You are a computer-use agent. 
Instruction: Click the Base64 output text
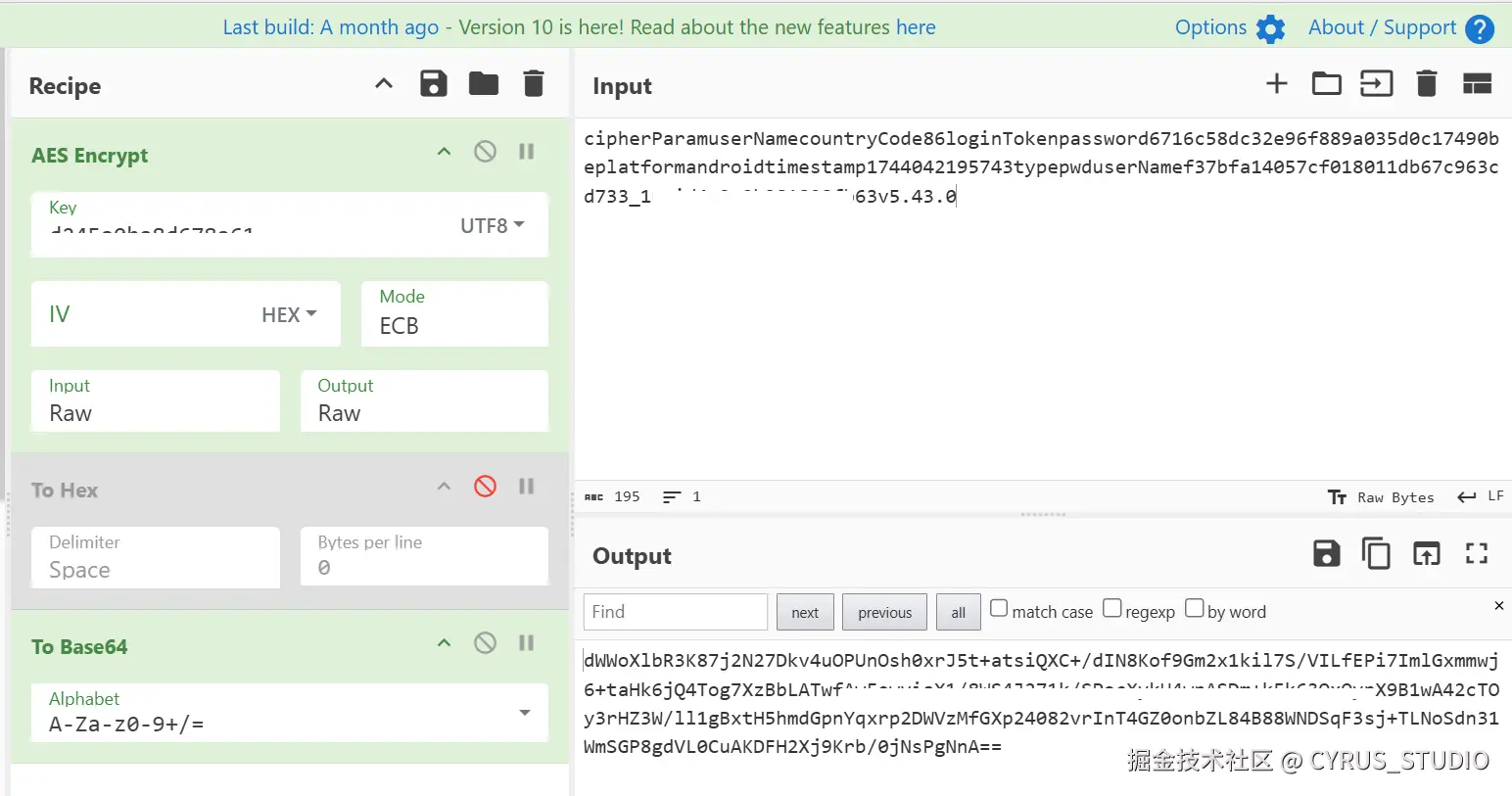(1041, 703)
